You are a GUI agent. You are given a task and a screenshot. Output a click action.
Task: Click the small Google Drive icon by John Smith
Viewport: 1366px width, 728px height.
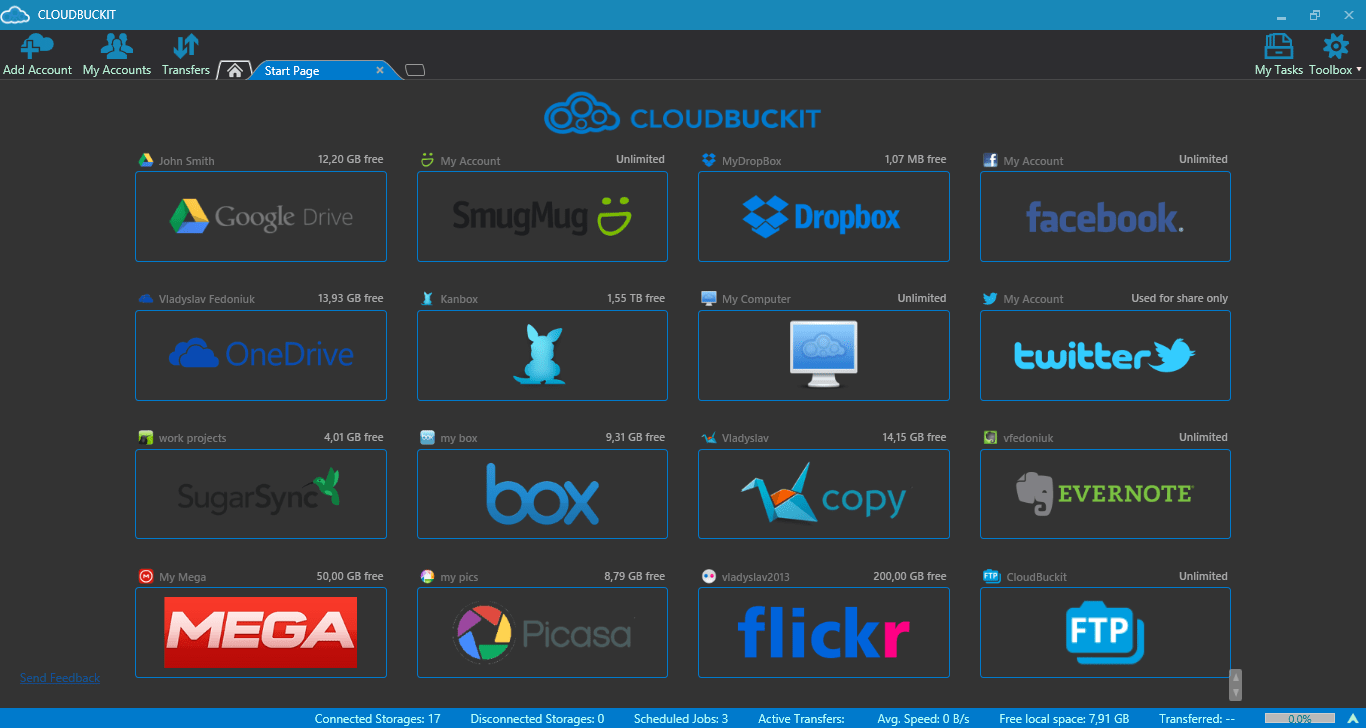pos(145,160)
